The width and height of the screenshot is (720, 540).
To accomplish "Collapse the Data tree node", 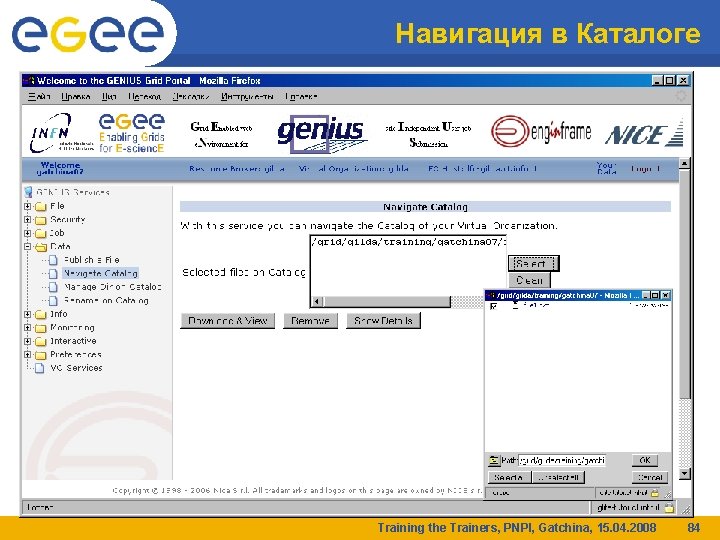I will [28, 247].
